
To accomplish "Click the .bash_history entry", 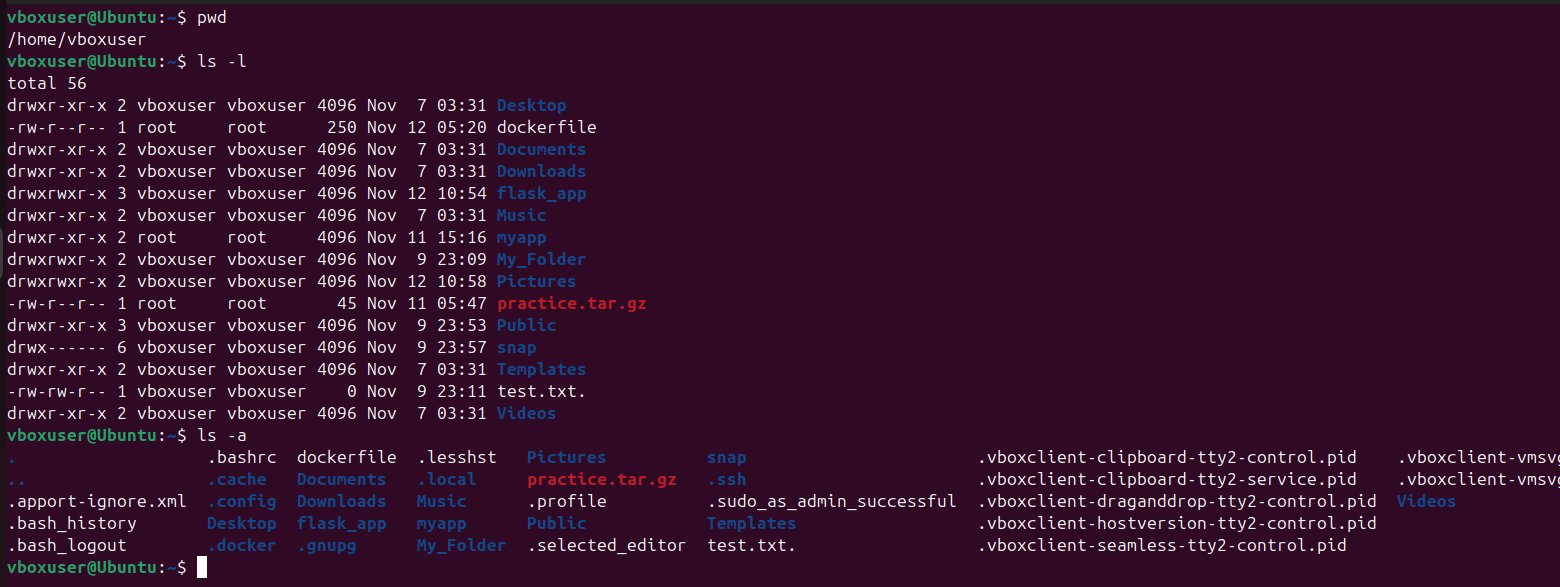I will click(x=72, y=524).
